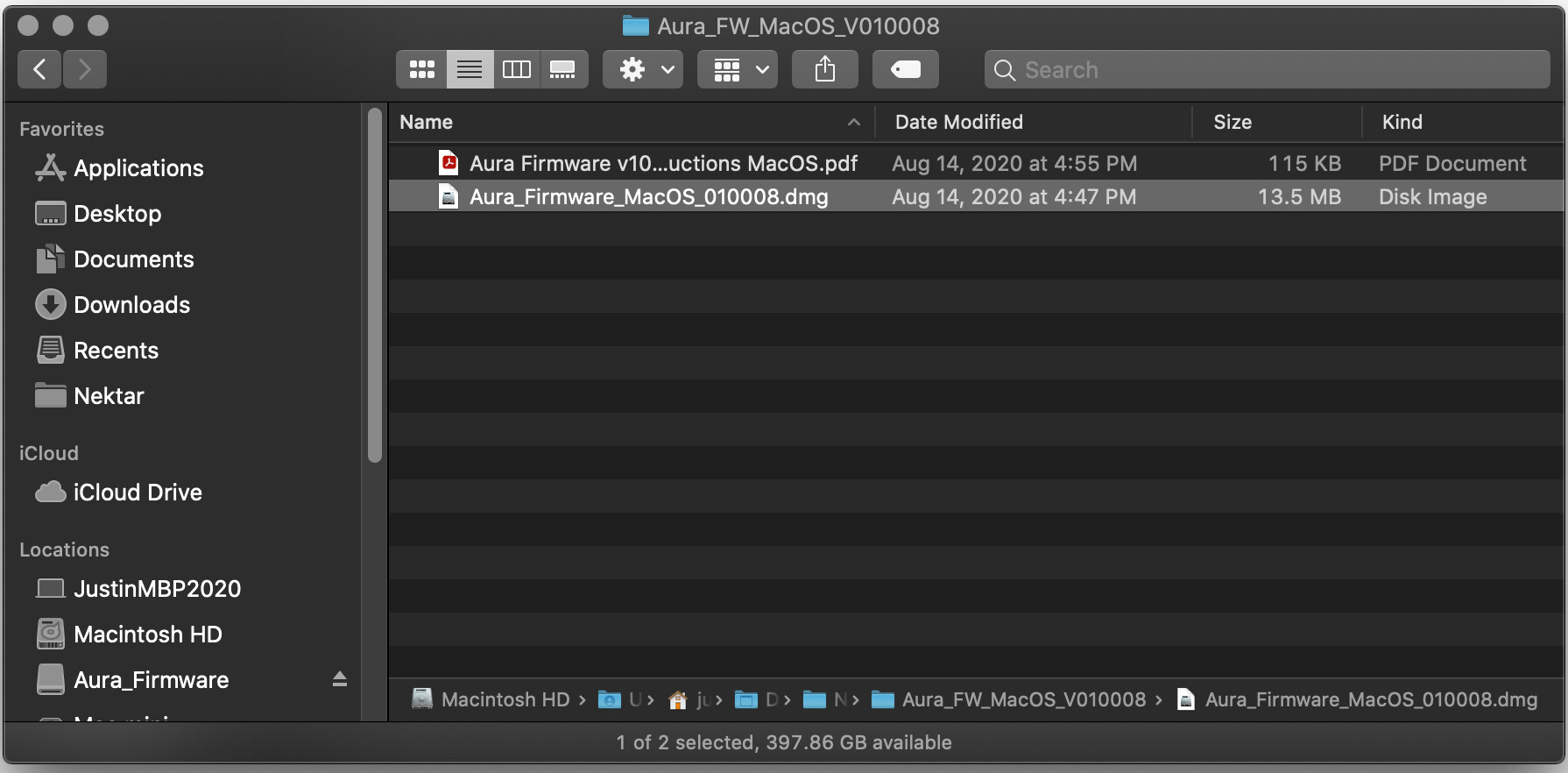Viewport: 1568px width, 773px height.
Task: Click Aura_FW_MacOS_V010008 in path bar
Action: point(1008,699)
